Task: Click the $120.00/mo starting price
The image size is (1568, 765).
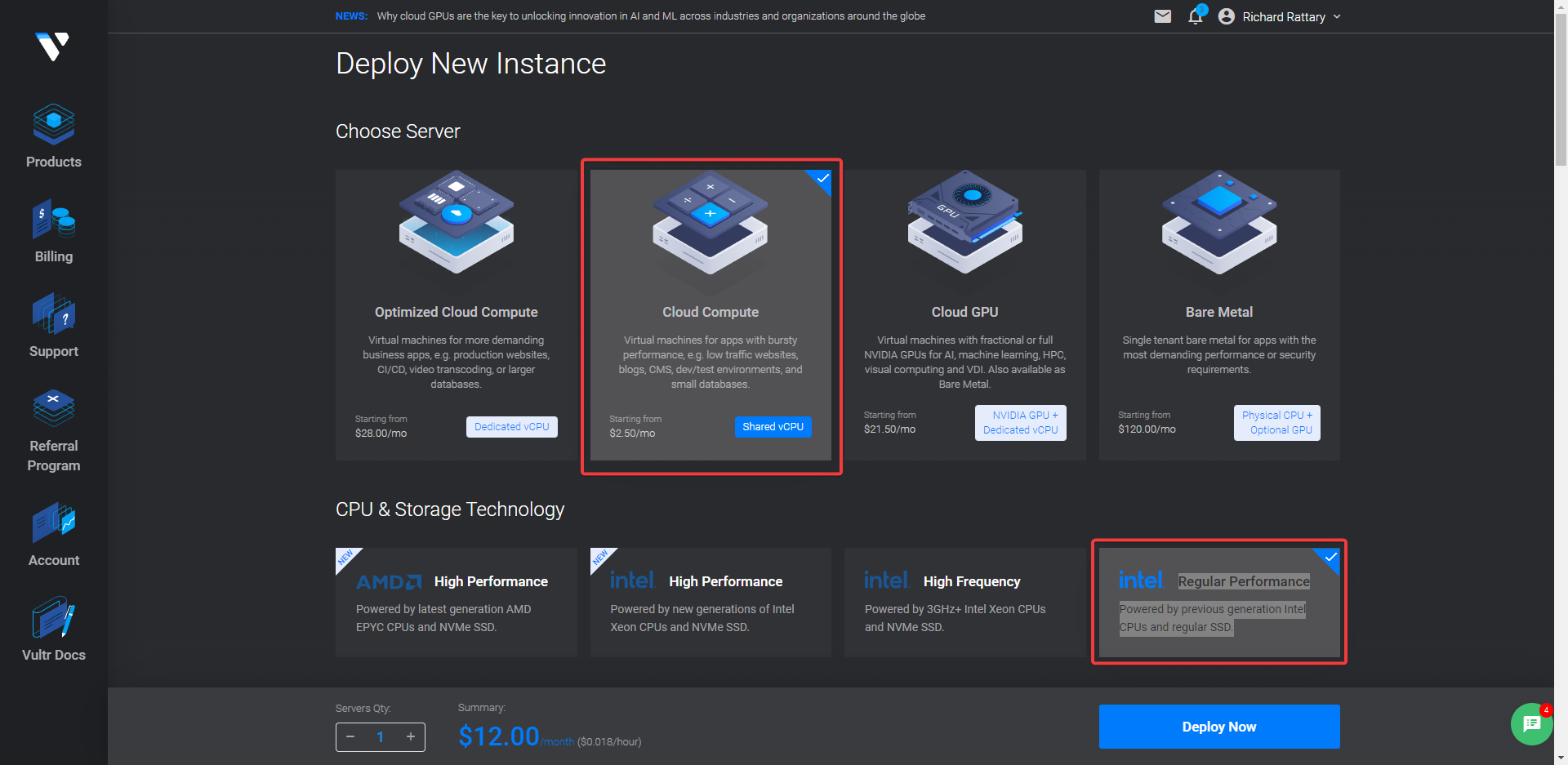Action: 1147,429
